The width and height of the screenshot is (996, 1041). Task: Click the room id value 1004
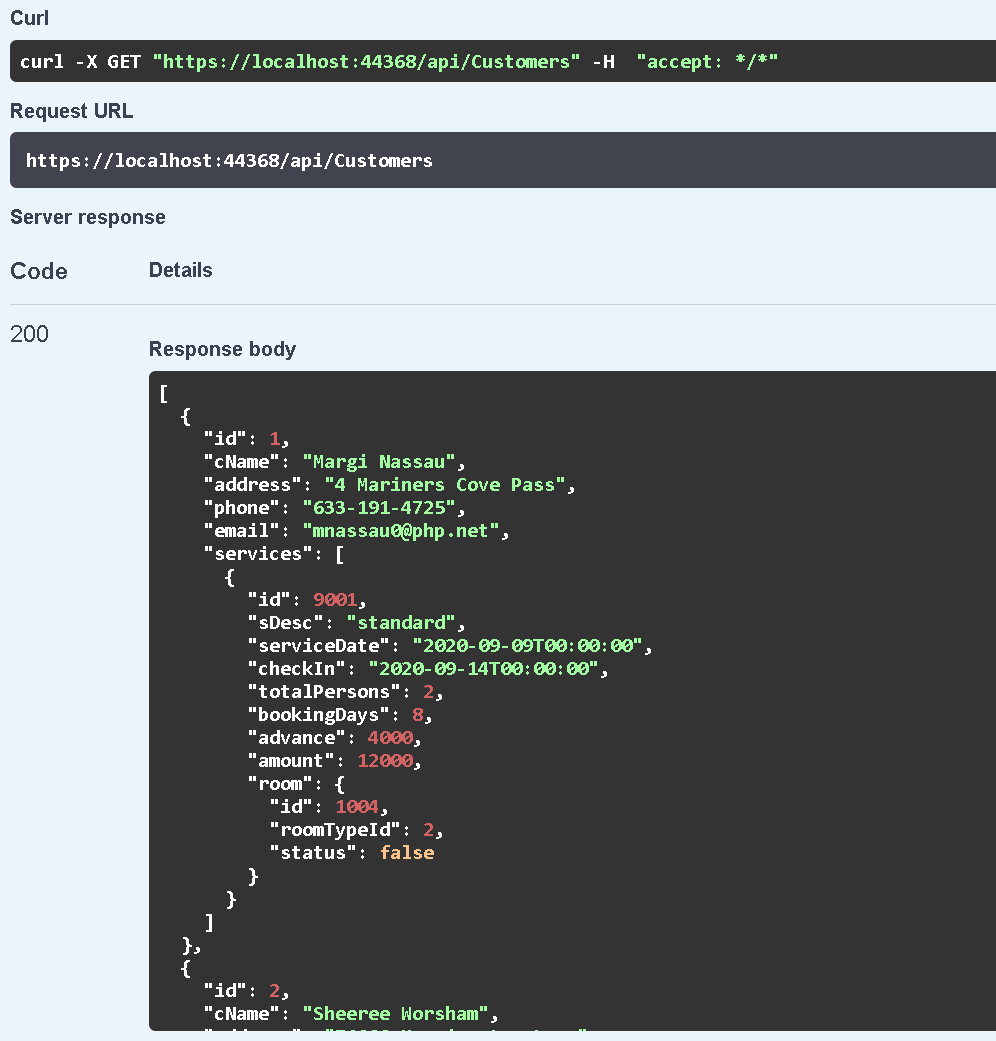[x=357, y=807]
